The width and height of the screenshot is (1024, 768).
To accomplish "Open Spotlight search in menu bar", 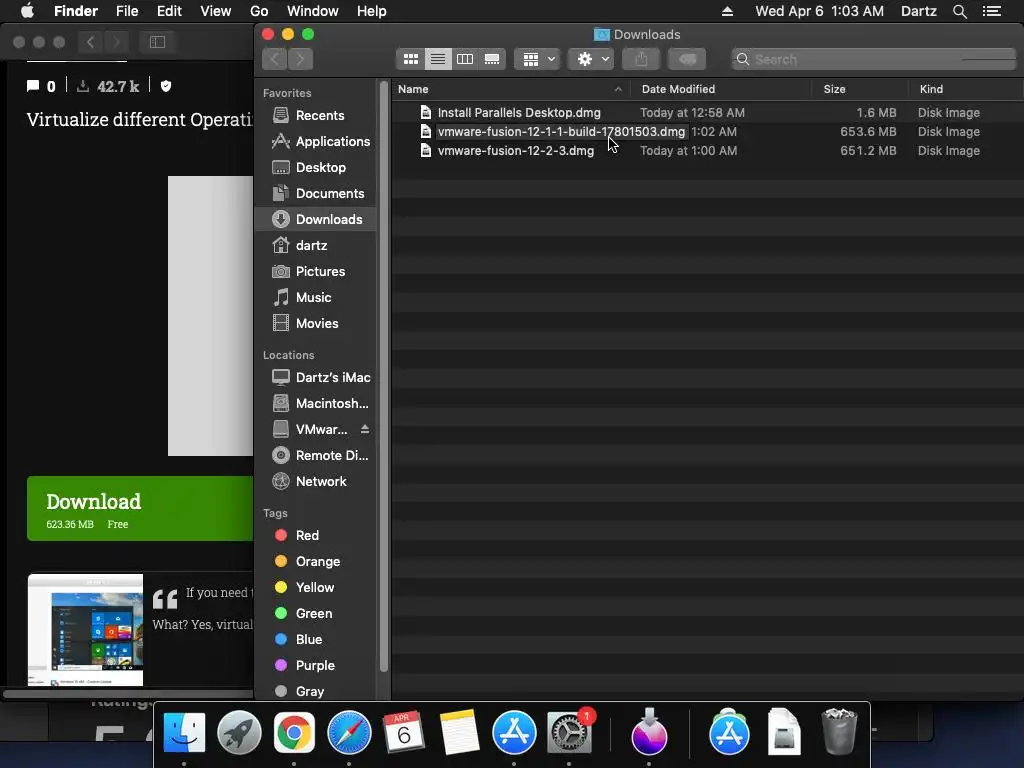I will 959,11.
